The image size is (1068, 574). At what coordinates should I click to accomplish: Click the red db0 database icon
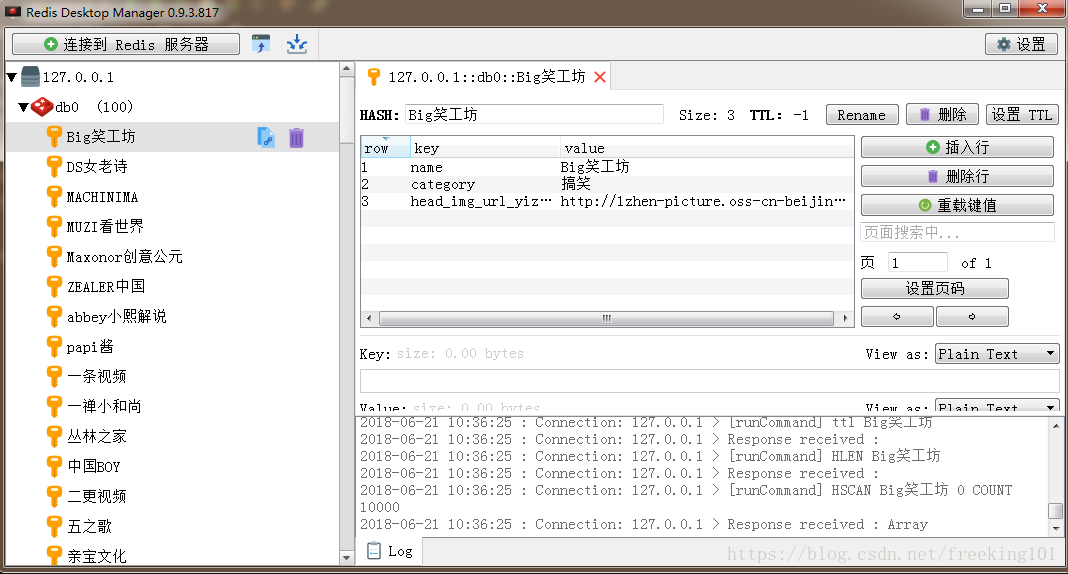coord(42,107)
